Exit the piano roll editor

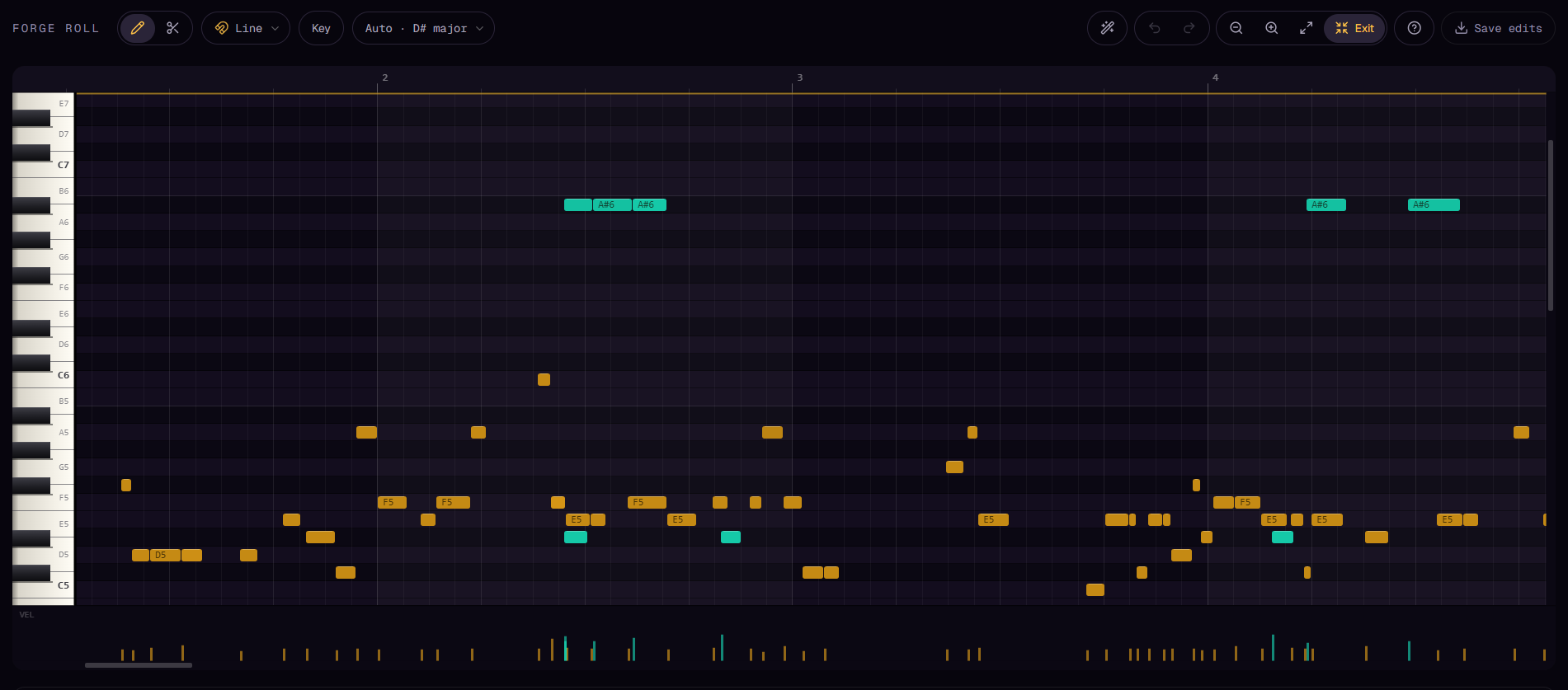(x=1354, y=28)
